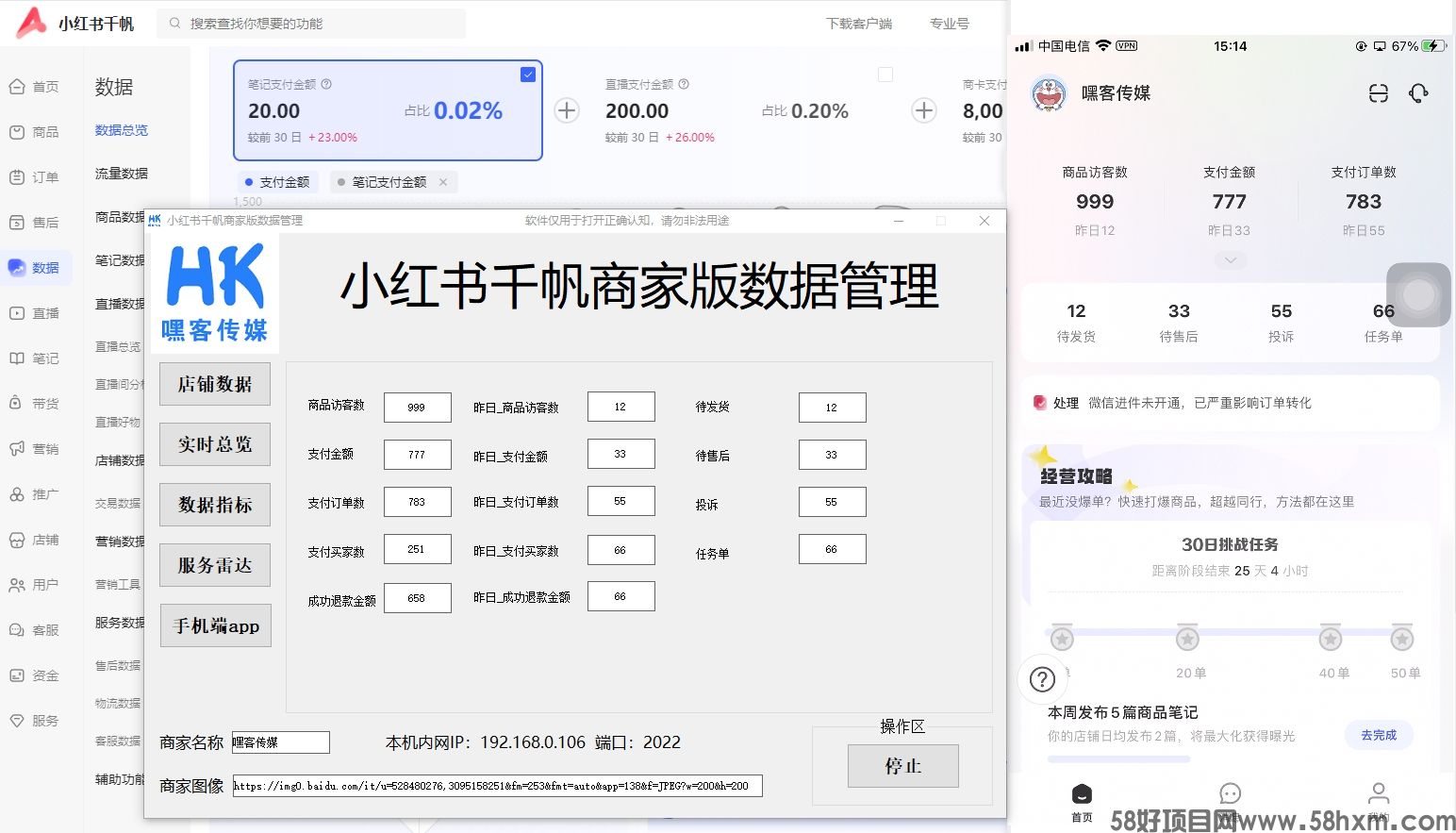The image size is (1456, 833).
Task: Click the 停止 button
Action: tap(903, 766)
